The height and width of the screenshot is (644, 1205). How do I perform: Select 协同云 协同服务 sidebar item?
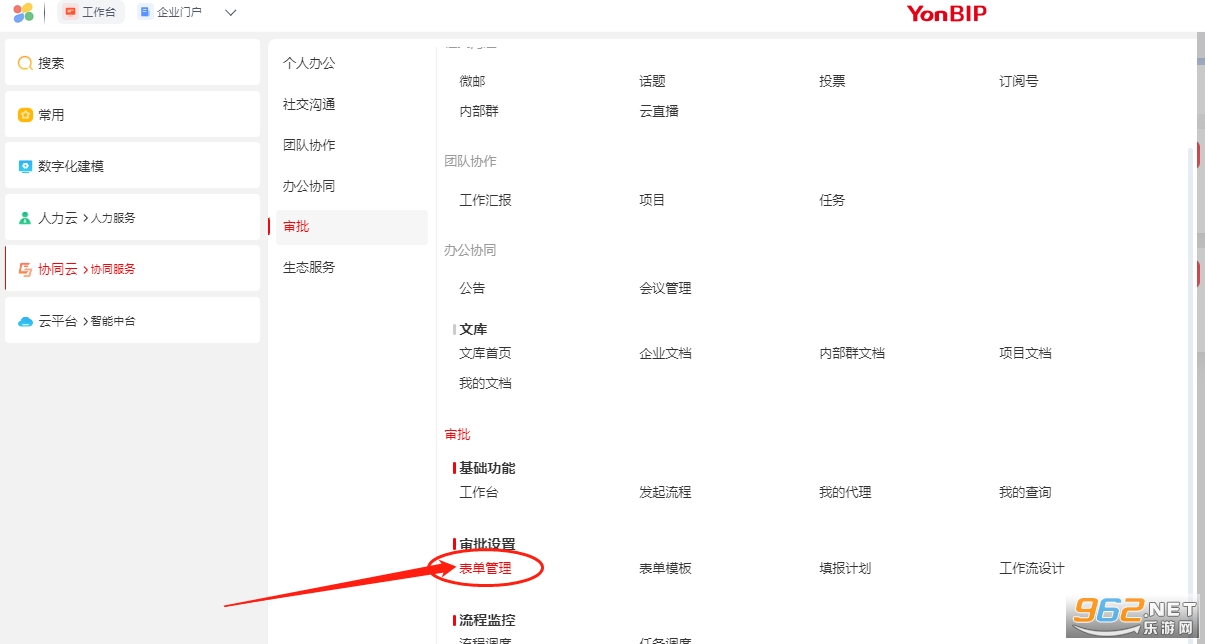[x=132, y=268]
